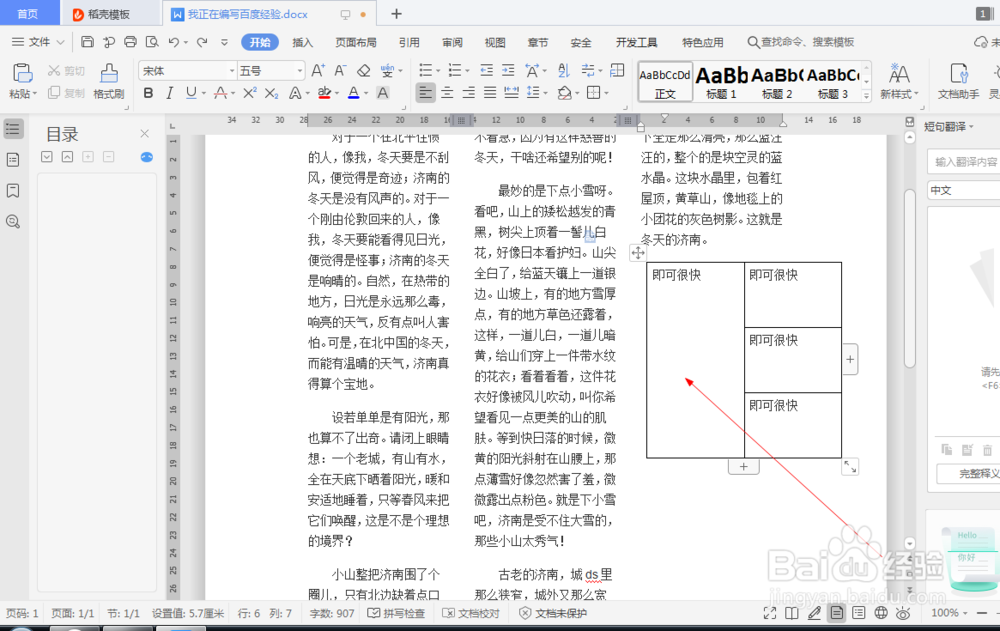Select the format painter (格式刷) tool
The width and height of the screenshot is (1000, 631).
[107, 90]
